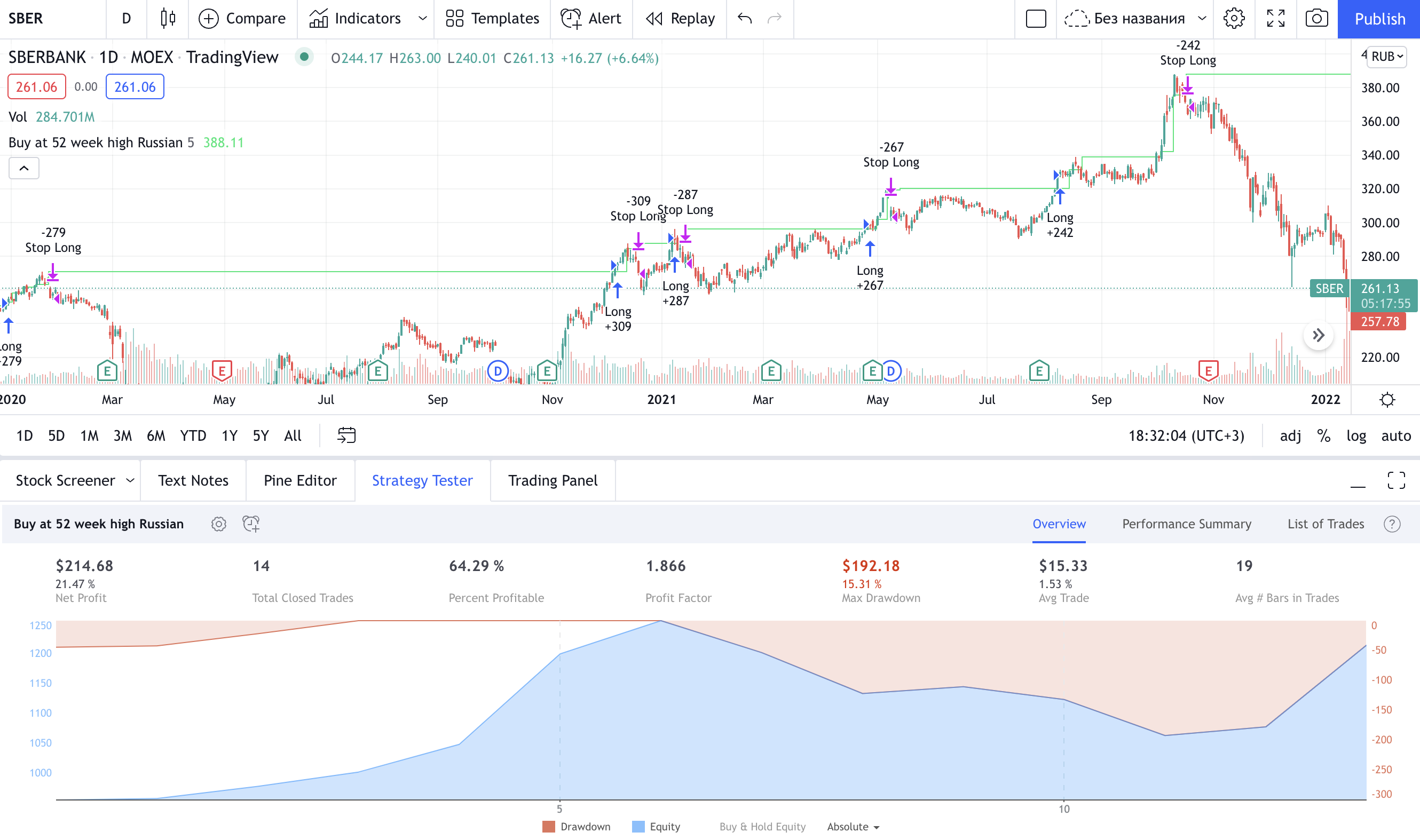Select the 1D date range
Image resolution: width=1420 pixels, height=840 pixels.
pyautogui.click(x=25, y=436)
